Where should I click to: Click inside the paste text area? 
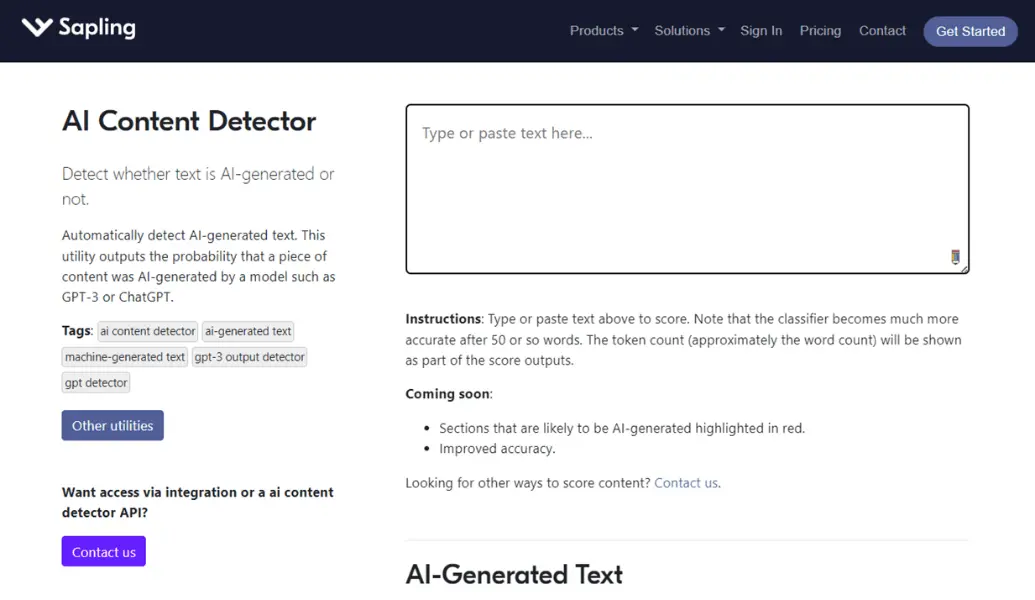(x=687, y=189)
